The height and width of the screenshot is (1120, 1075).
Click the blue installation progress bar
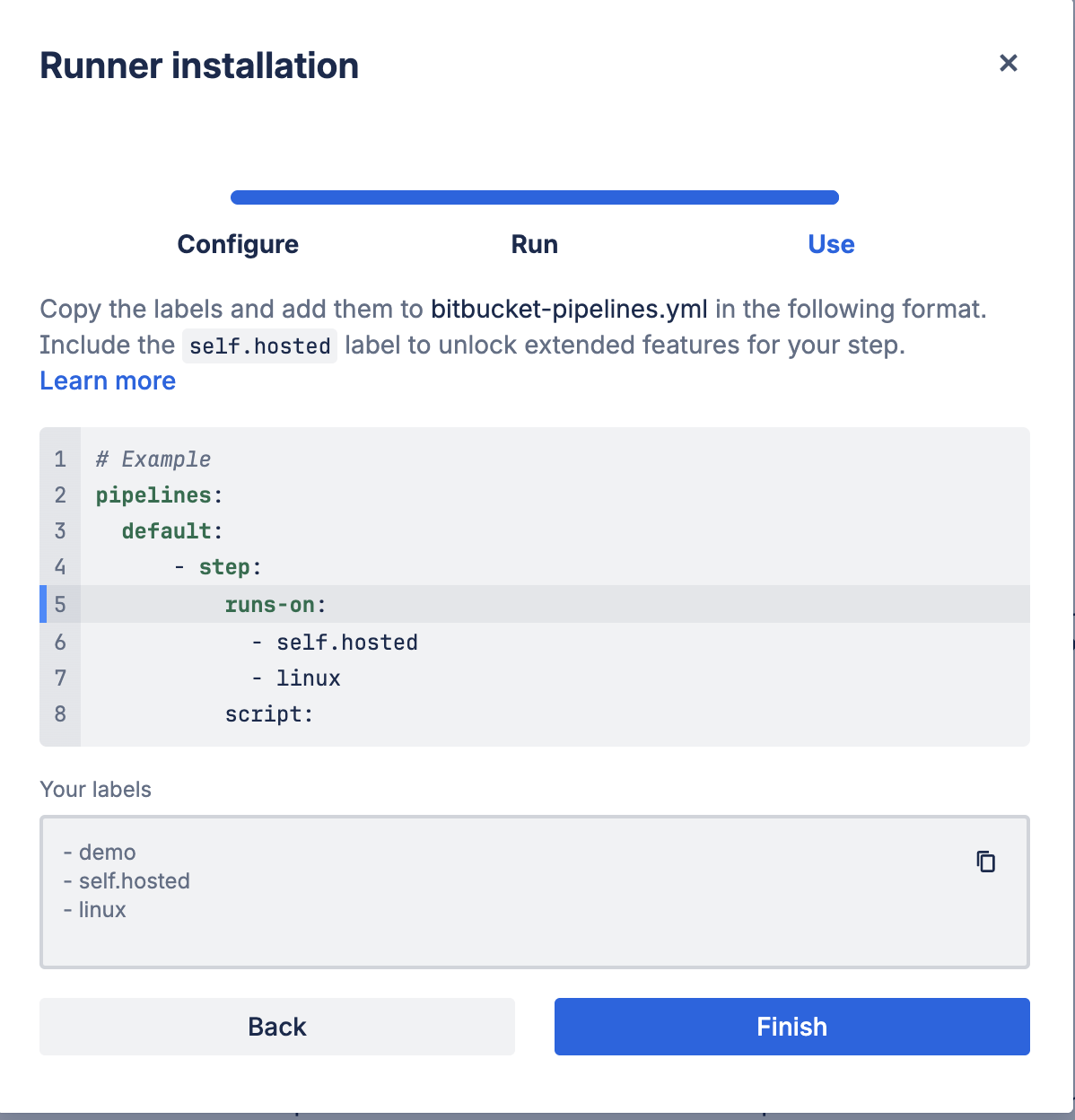pyautogui.click(x=534, y=197)
